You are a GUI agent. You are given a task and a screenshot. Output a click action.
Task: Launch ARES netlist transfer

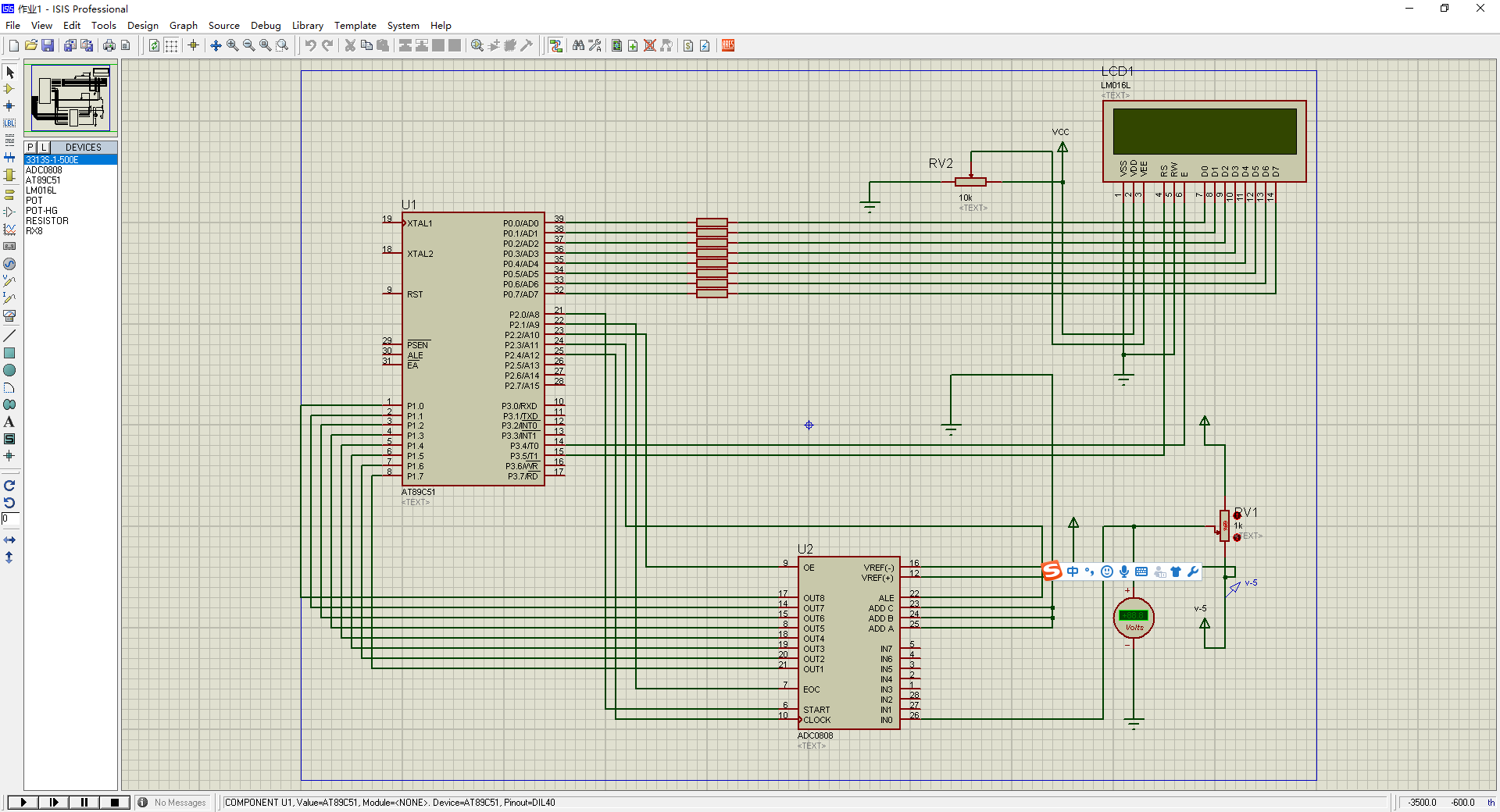pos(728,45)
